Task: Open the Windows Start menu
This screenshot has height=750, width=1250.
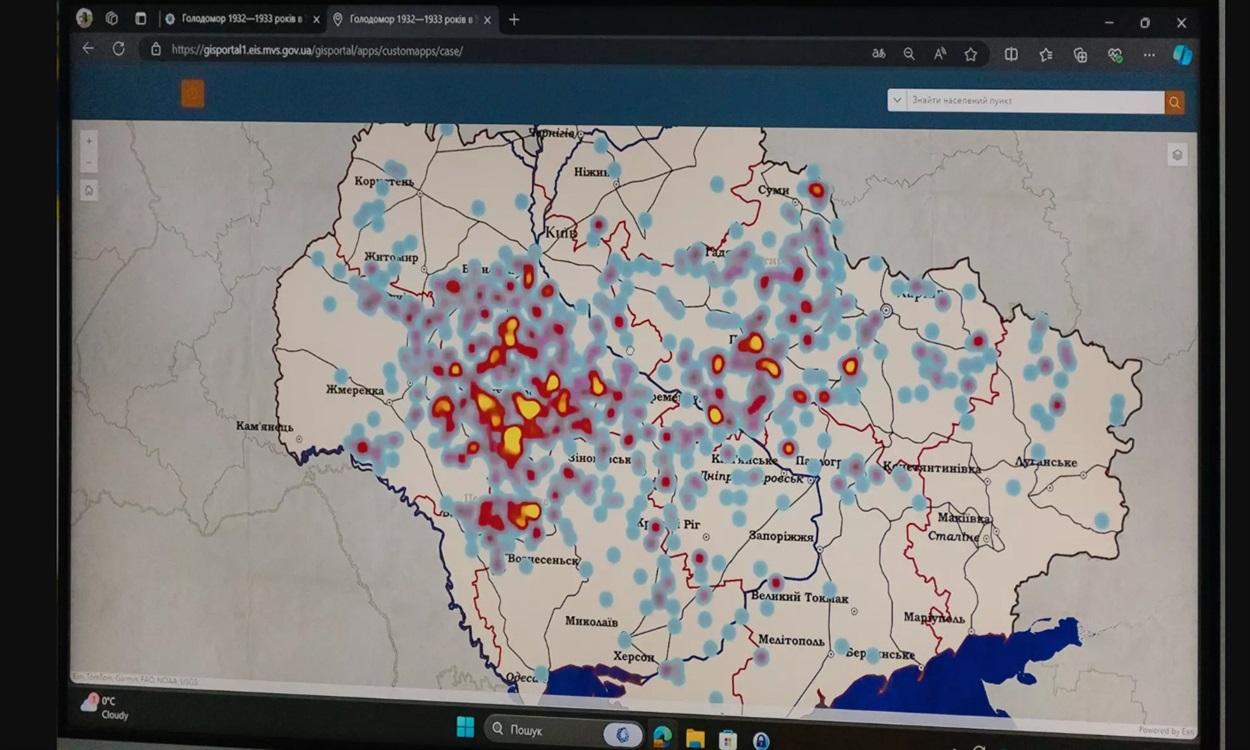Action: pos(465,727)
